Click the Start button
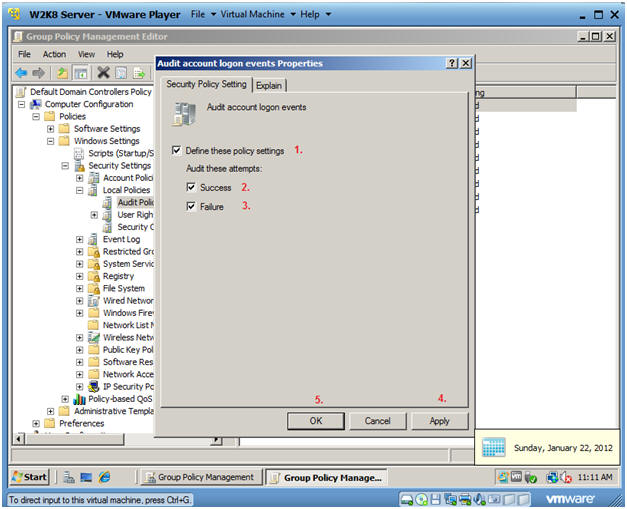This screenshot has width=627, height=509. click(30, 477)
